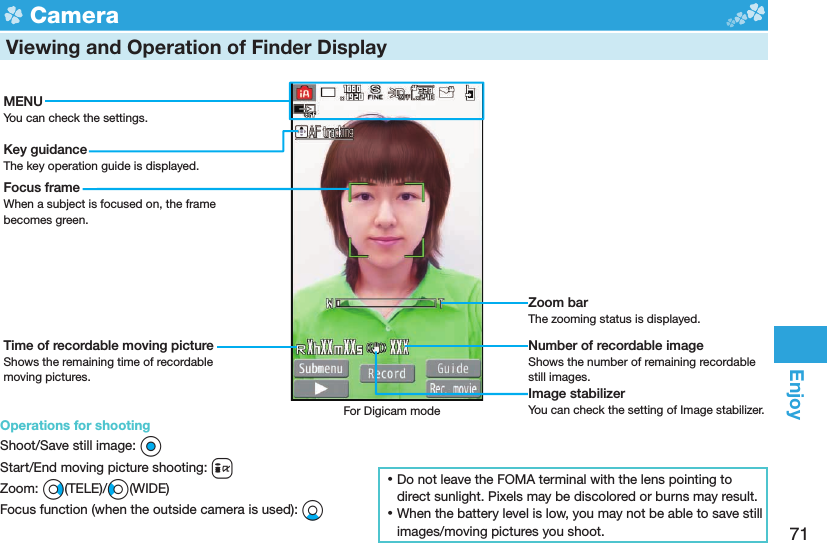Click the low battery level note

point(575,522)
